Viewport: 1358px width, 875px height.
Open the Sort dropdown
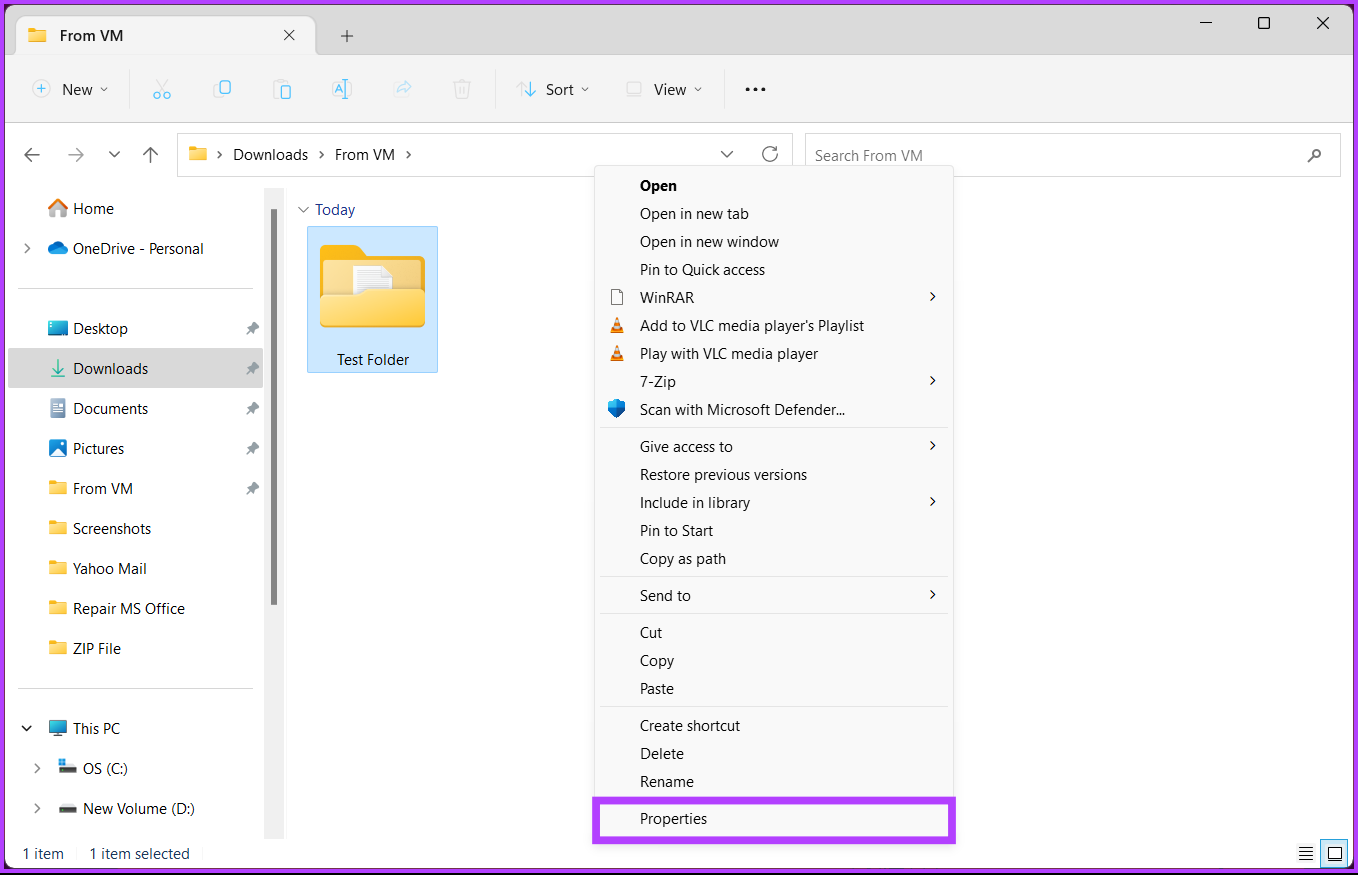[x=553, y=89]
